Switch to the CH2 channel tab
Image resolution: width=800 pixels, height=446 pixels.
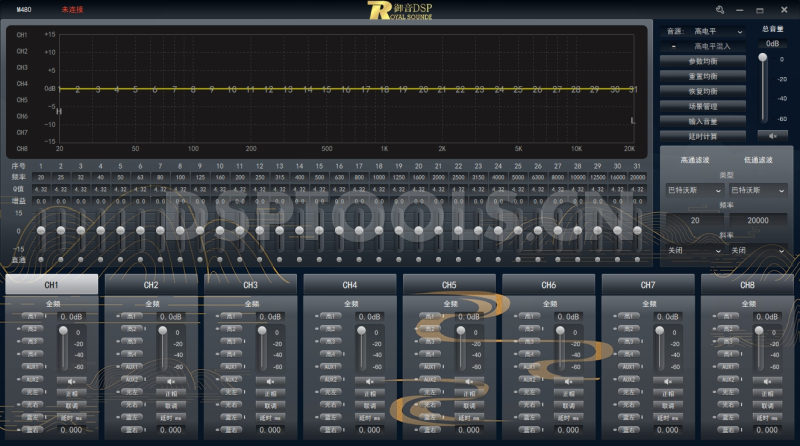tap(151, 285)
